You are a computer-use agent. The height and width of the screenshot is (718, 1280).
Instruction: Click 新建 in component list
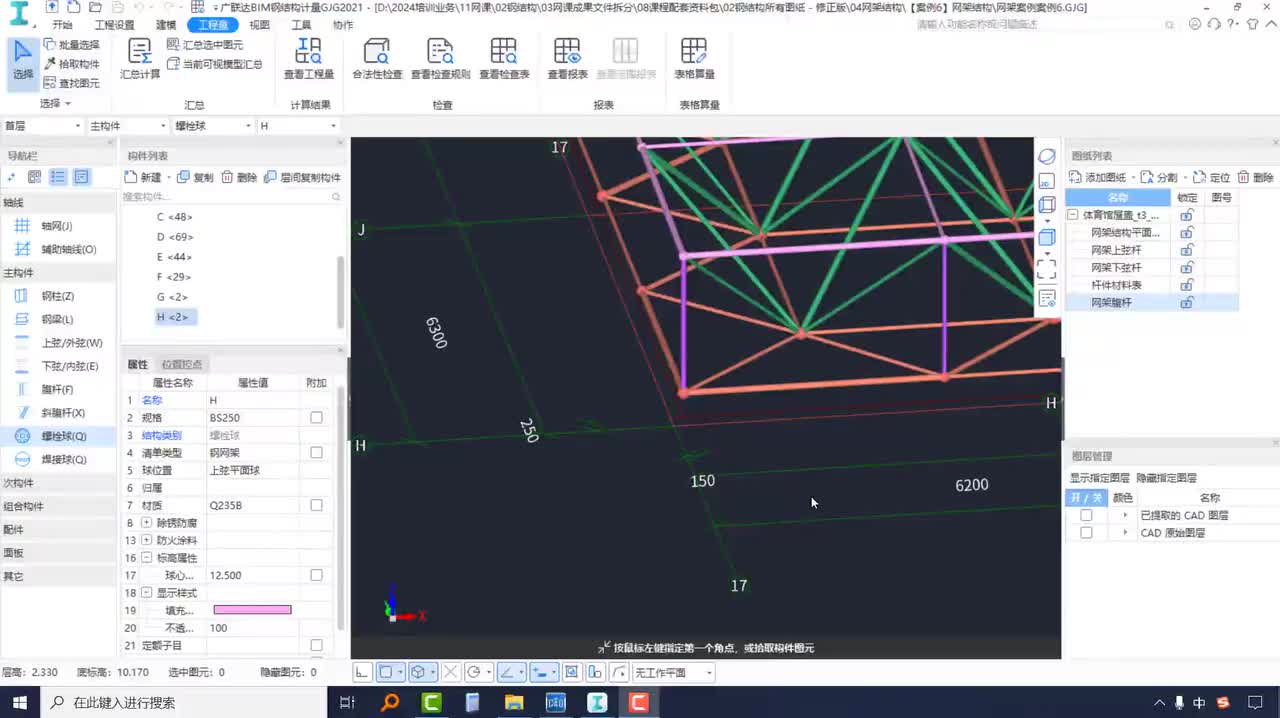(x=143, y=177)
